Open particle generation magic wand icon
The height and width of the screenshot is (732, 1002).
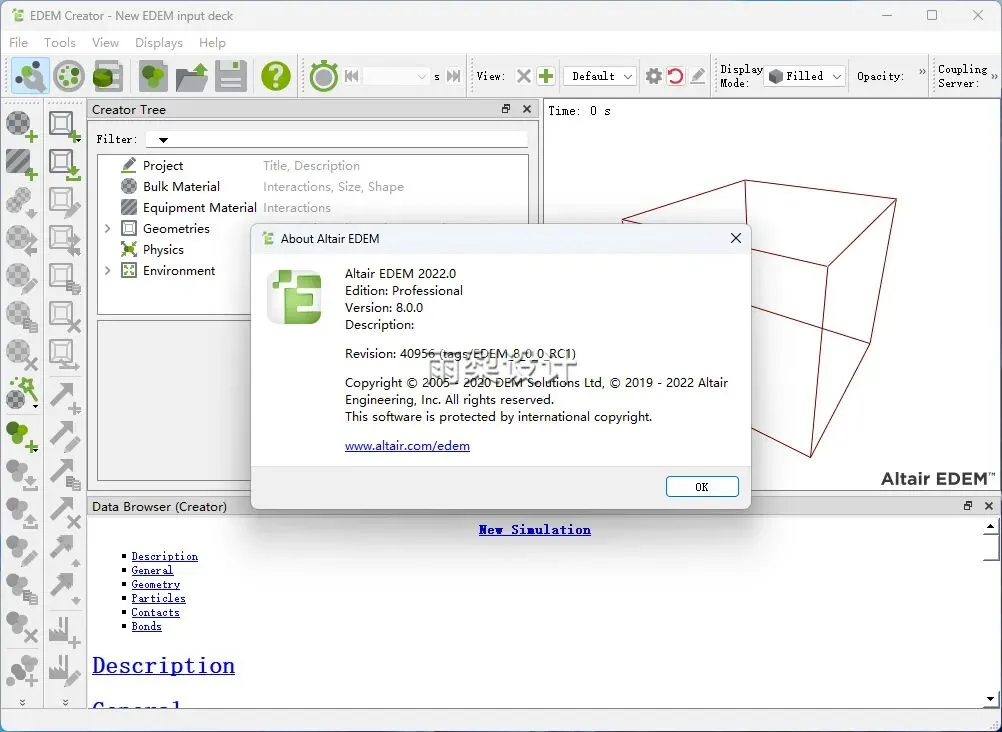(x=22, y=392)
